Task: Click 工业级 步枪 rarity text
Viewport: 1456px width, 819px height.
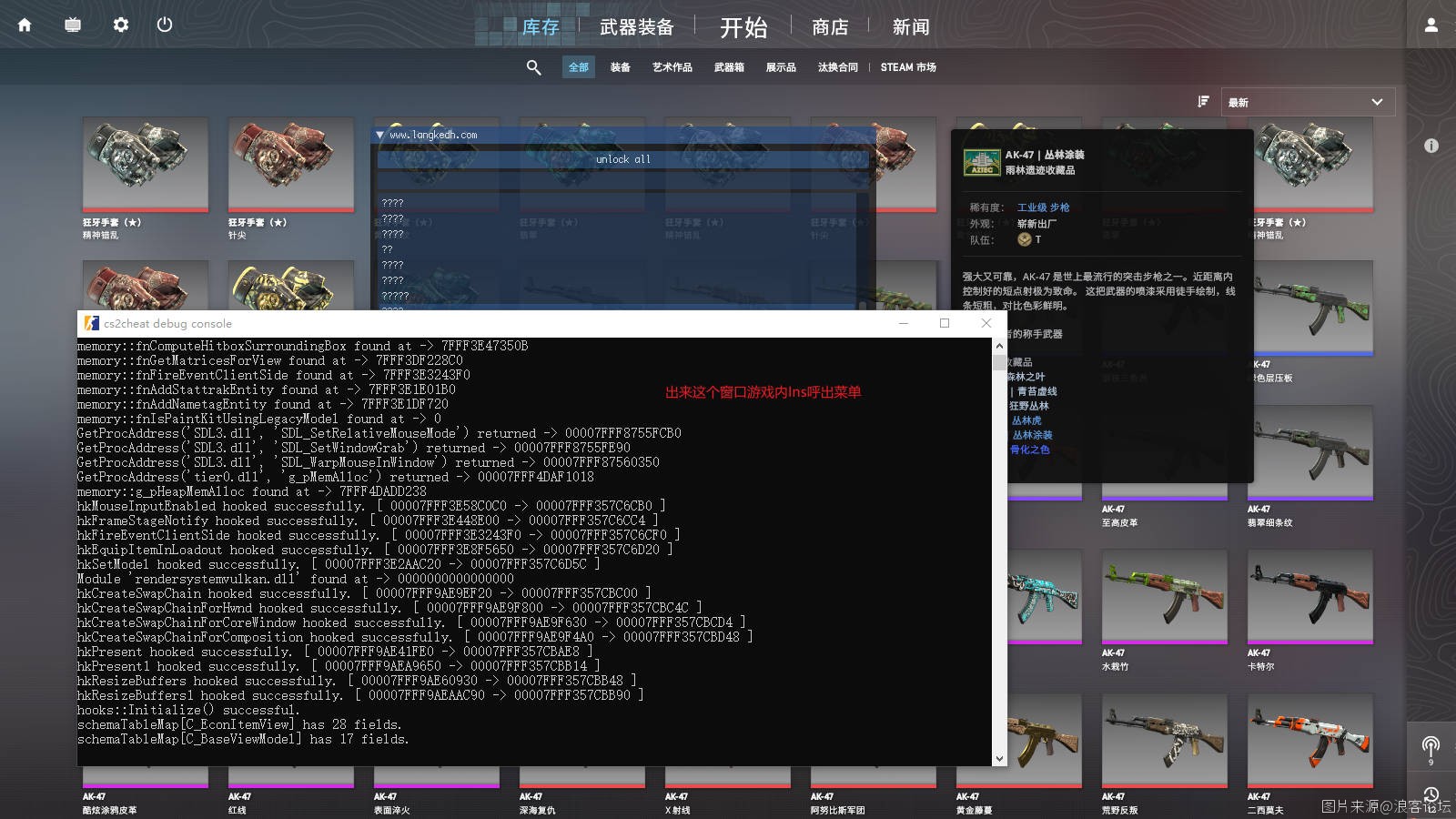Action: click(1043, 207)
